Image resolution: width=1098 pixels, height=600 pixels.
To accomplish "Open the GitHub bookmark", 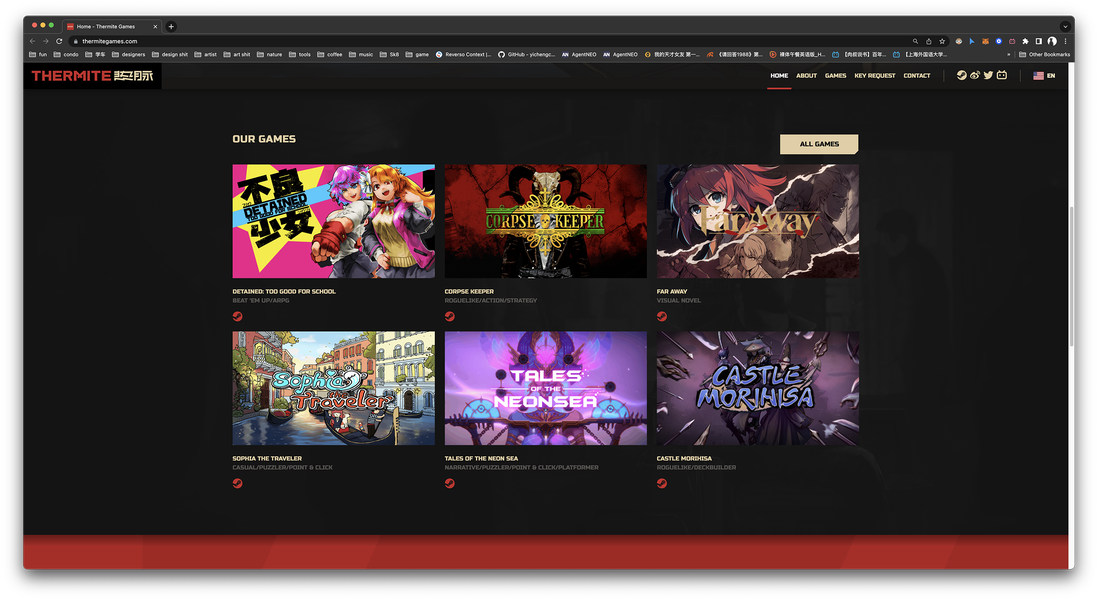I will click(x=527, y=55).
